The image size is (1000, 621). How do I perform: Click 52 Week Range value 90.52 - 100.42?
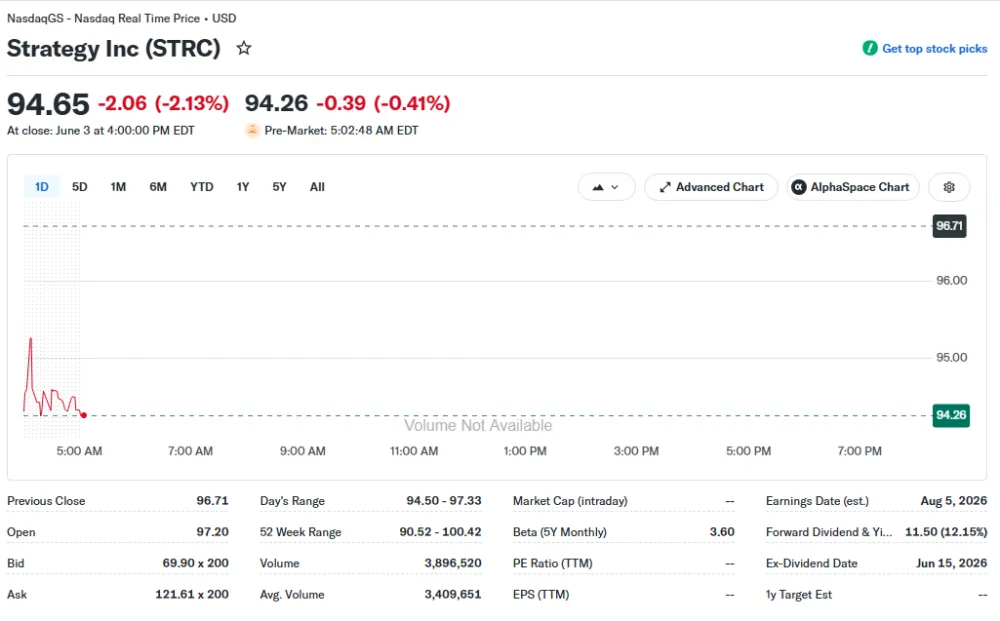coord(440,531)
